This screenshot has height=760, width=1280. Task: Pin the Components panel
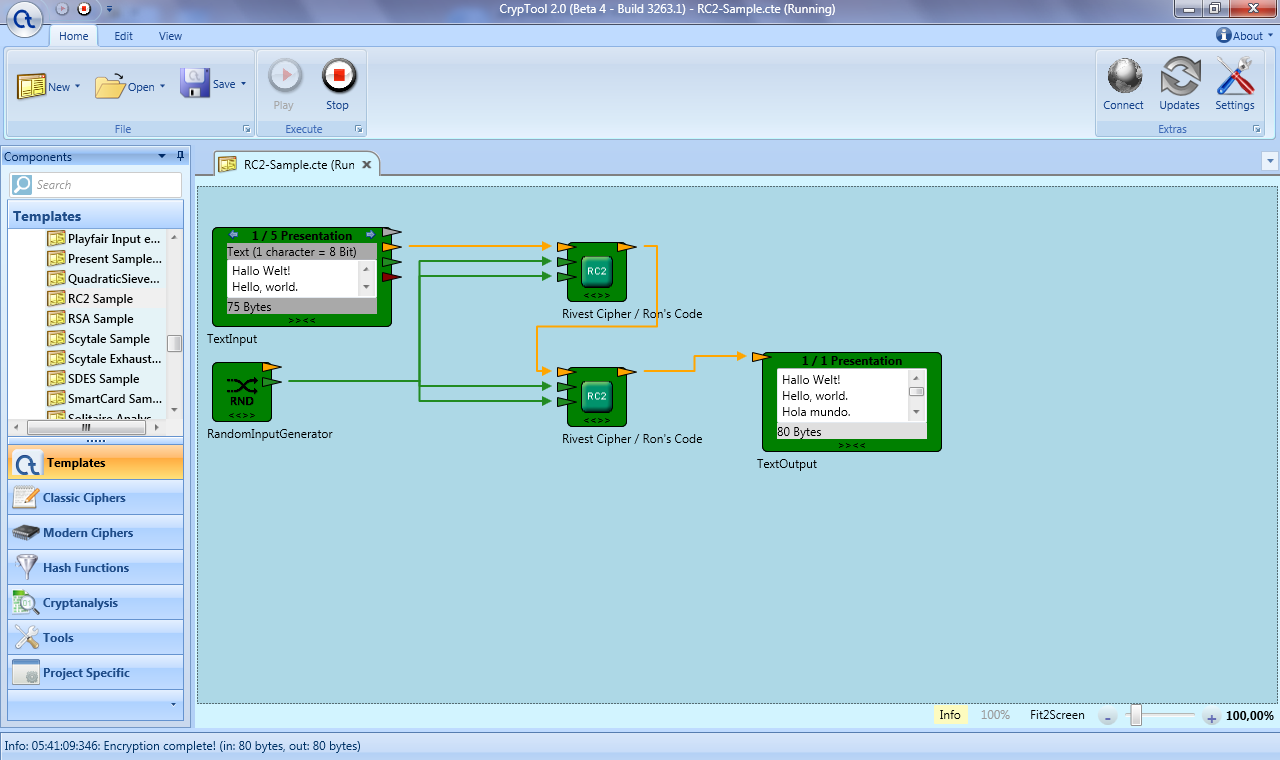pyautogui.click(x=181, y=156)
